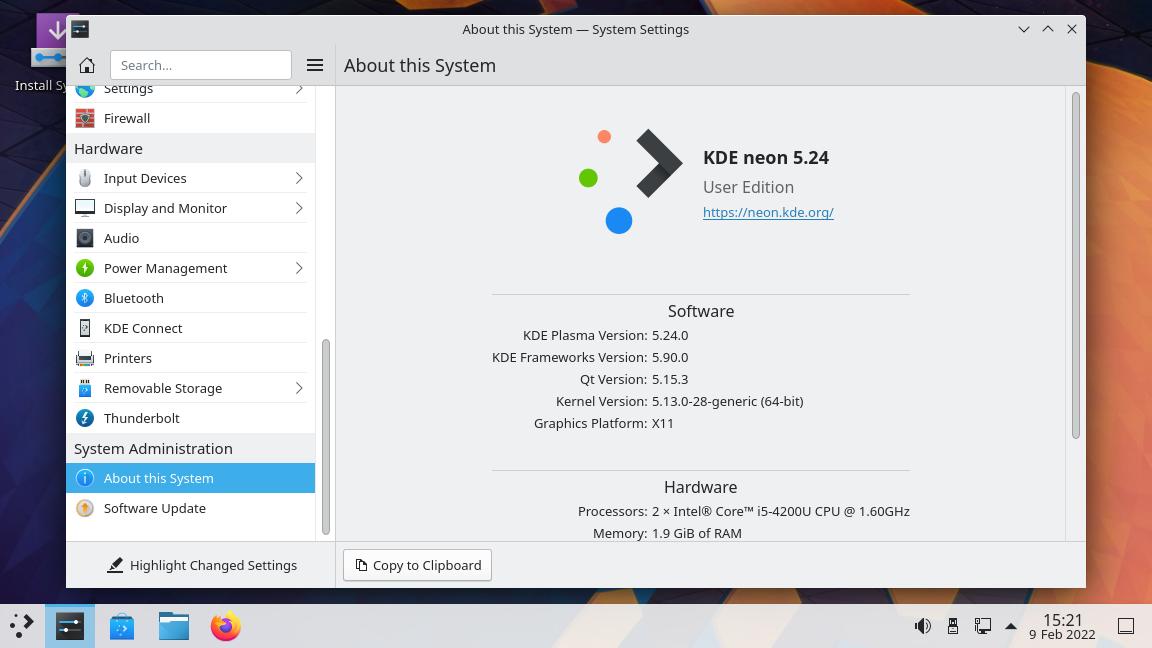Image resolution: width=1152 pixels, height=648 pixels.
Task: Open the Firewall settings page
Action: [191, 118]
